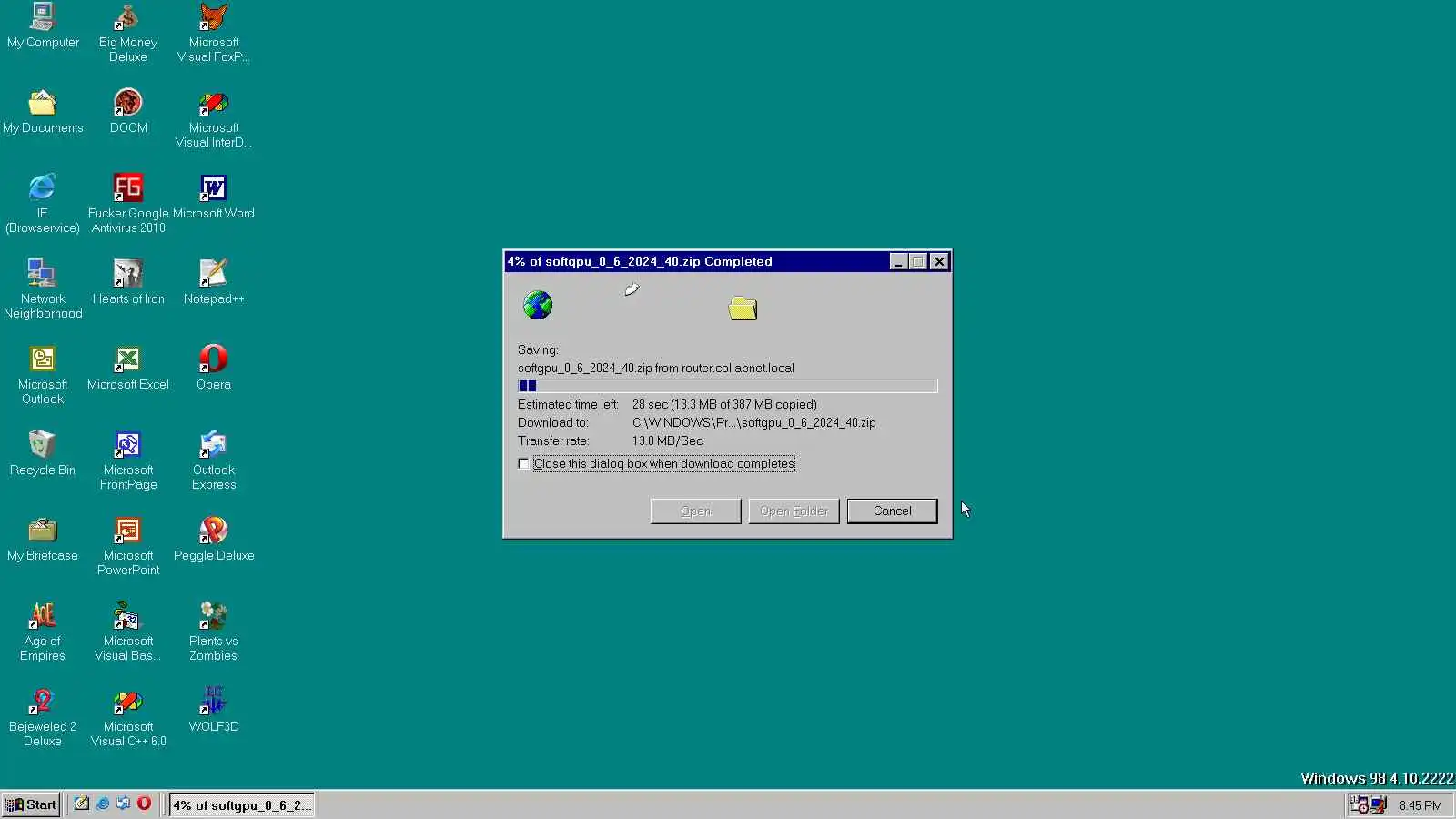Click the greyed-out Open button

[695, 511]
